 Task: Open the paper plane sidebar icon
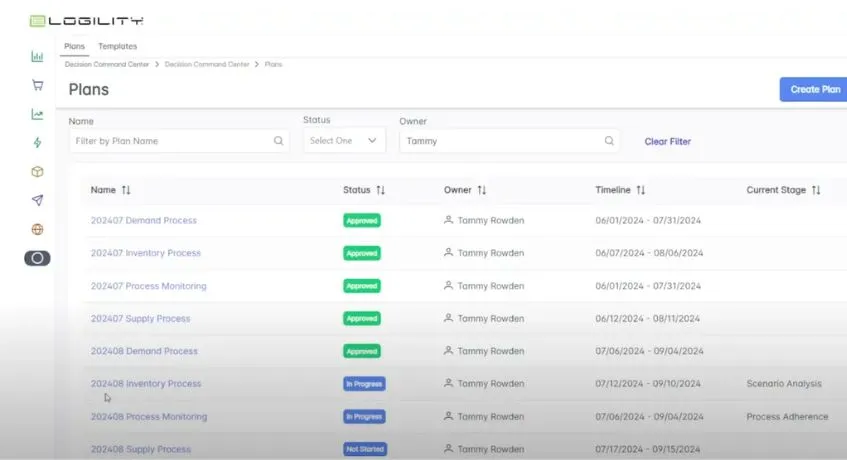[37, 200]
